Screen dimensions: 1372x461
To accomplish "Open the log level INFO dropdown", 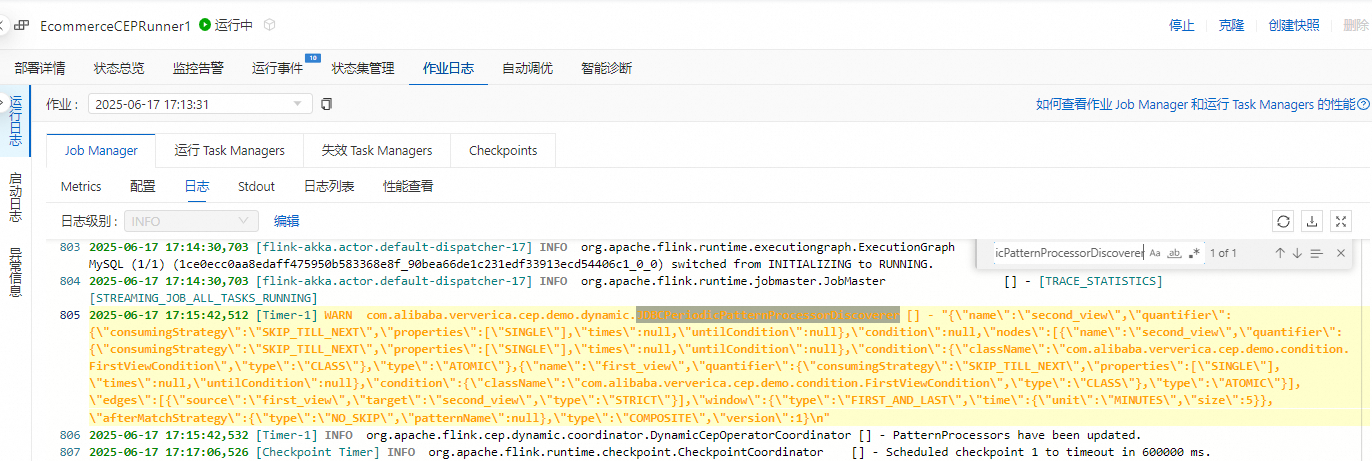I will (x=191, y=221).
